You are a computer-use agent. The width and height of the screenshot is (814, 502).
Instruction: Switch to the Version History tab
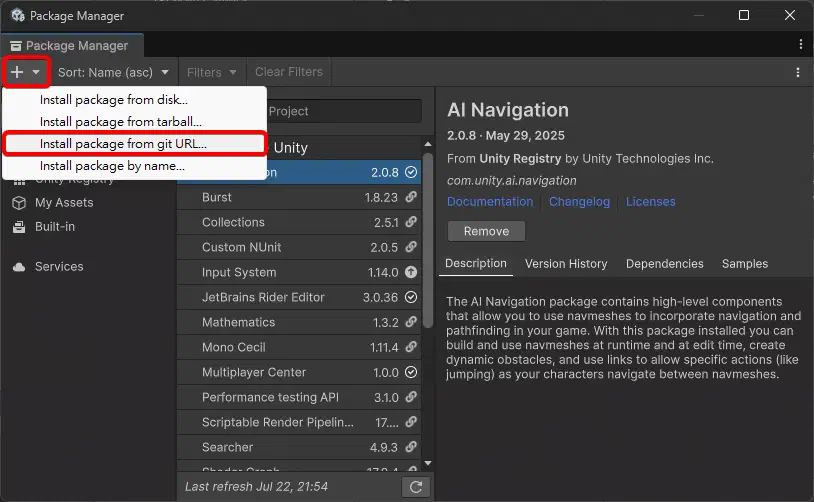click(x=566, y=264)
